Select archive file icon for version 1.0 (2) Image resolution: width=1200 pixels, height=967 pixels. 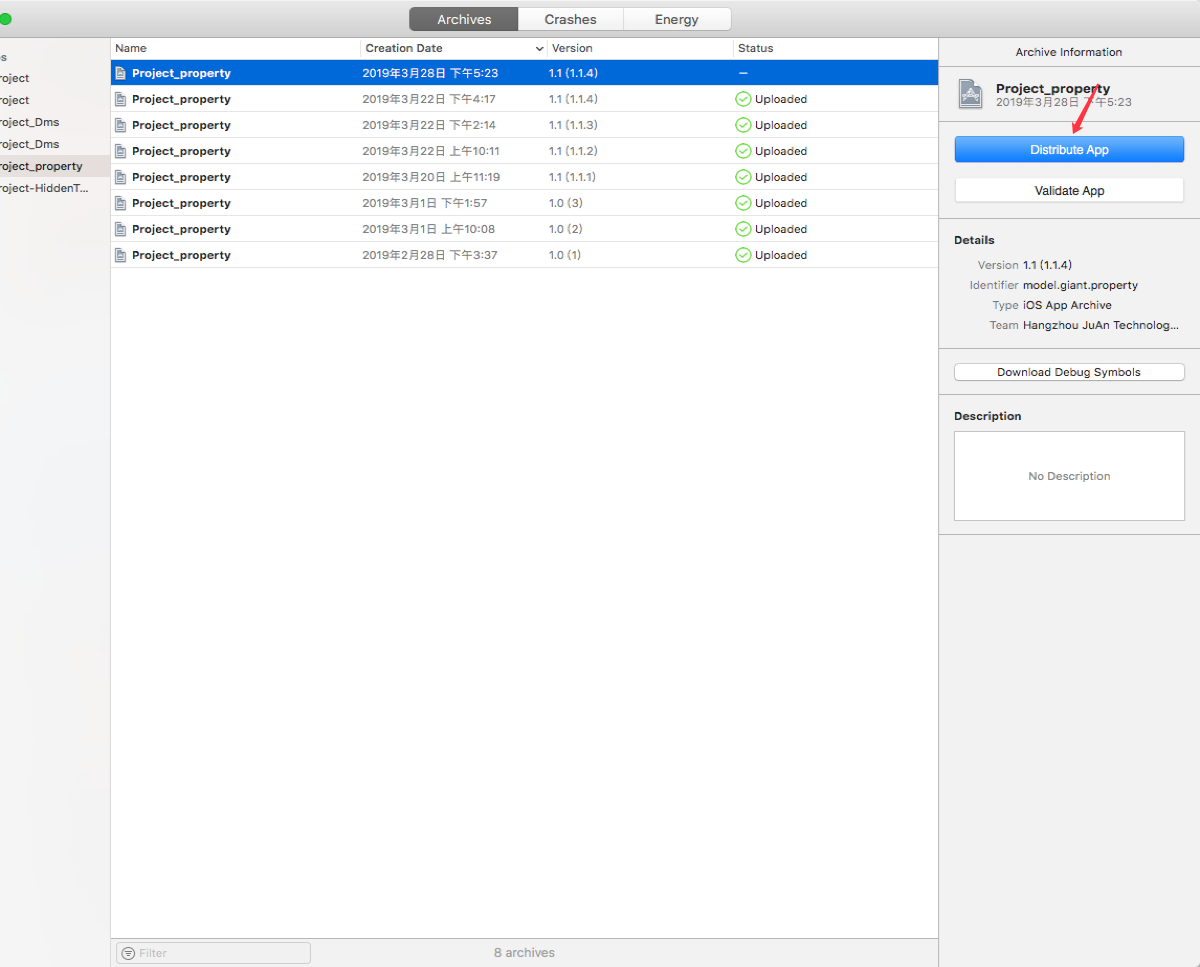click(x=121, y=229)
